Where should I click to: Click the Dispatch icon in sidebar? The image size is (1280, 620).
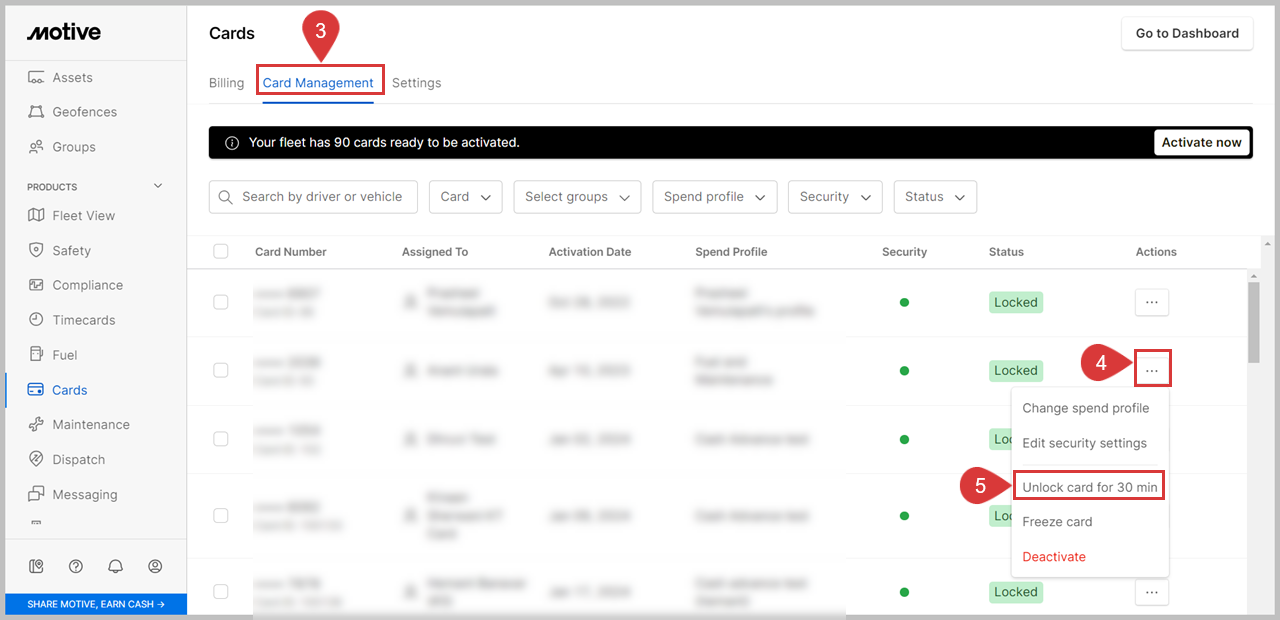pyautogui.click(x=36, y=460)
